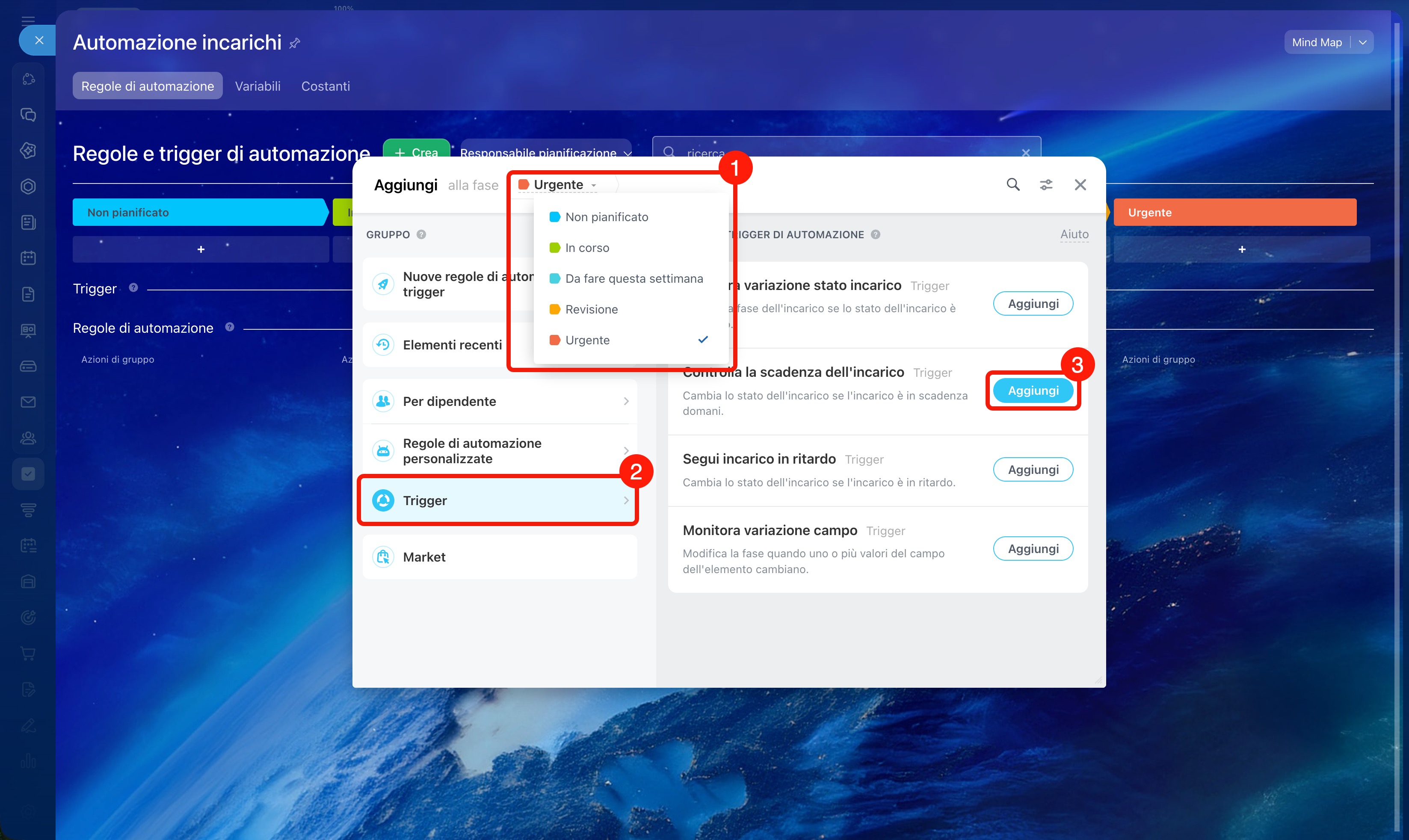
Task: Expand the Regole di automazione personalizzate group
Action: [x=500, y=450]
